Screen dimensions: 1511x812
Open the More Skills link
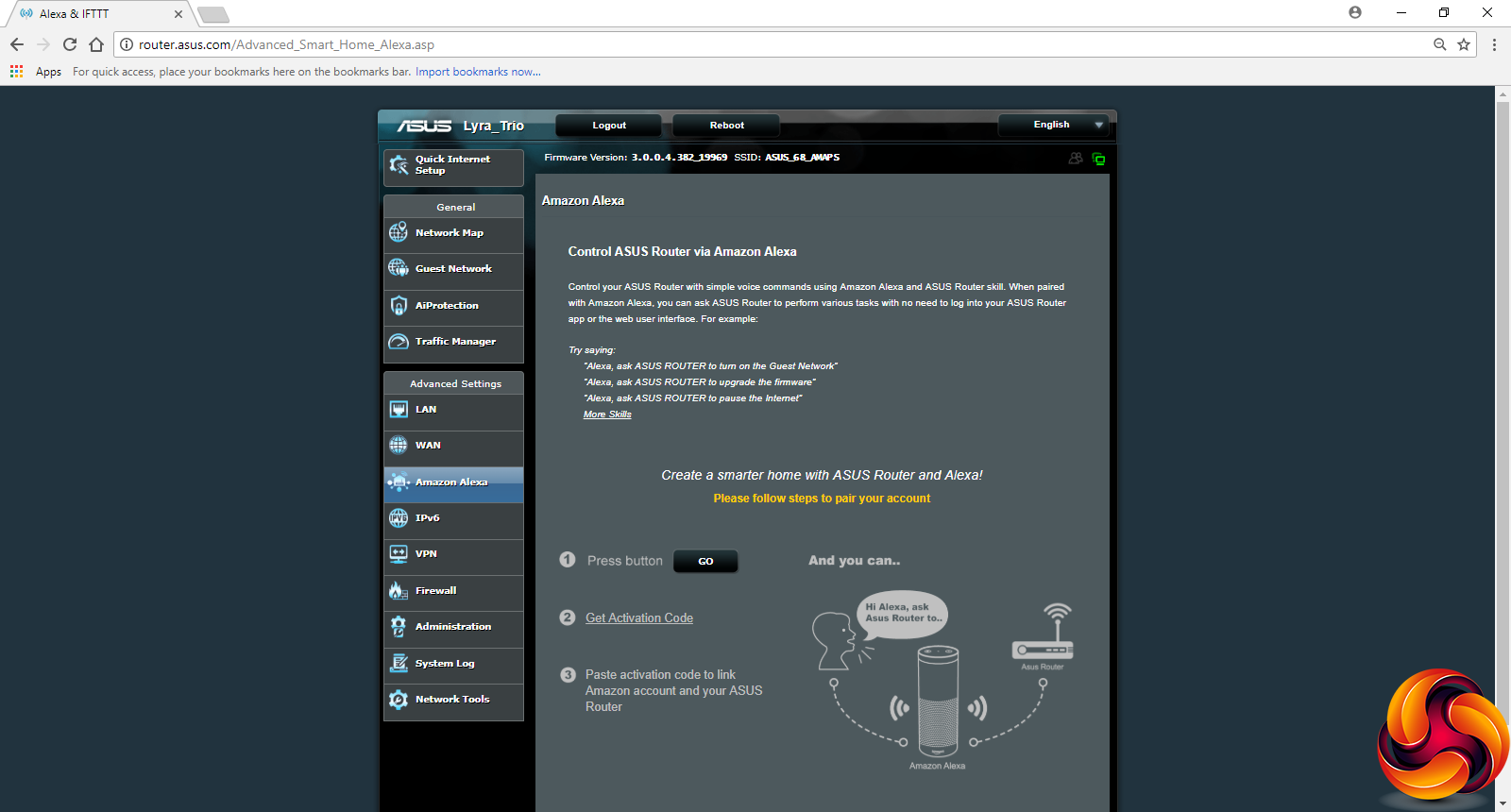[x=607, y=414]
